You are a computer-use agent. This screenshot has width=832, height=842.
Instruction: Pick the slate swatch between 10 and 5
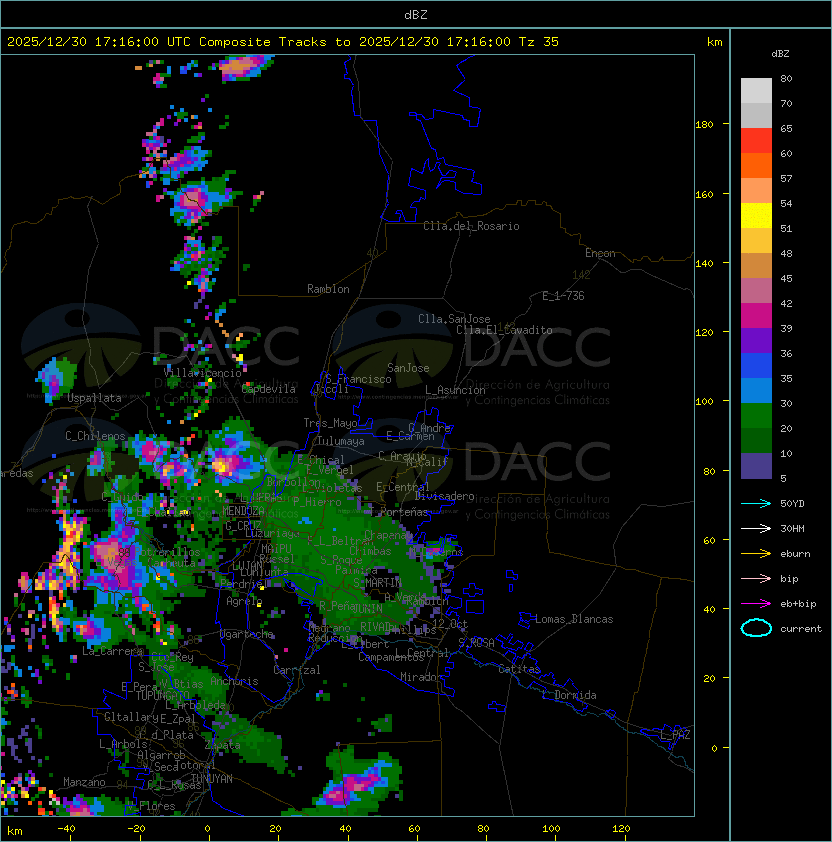[756, 466]
